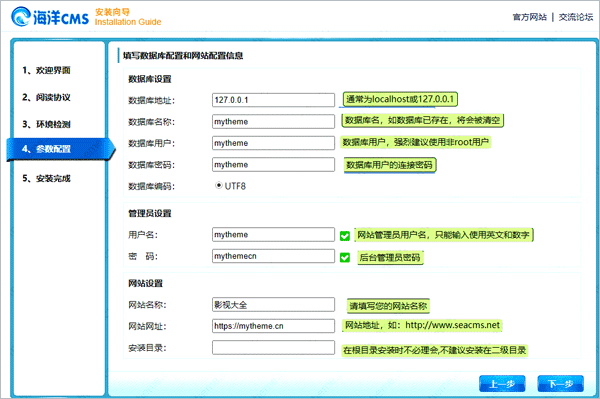Image resolution: width=600 pixels, height=399 pixels.
Task: Focus the admin 密码 input field
Action: [x=273, y=256]
